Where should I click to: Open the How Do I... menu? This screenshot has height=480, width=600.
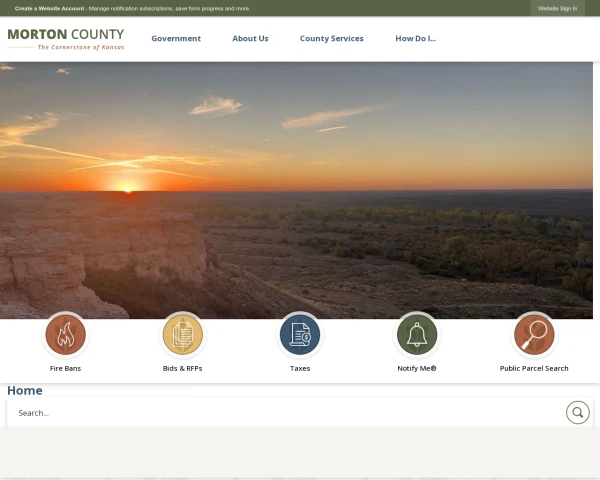pos(416,38)
